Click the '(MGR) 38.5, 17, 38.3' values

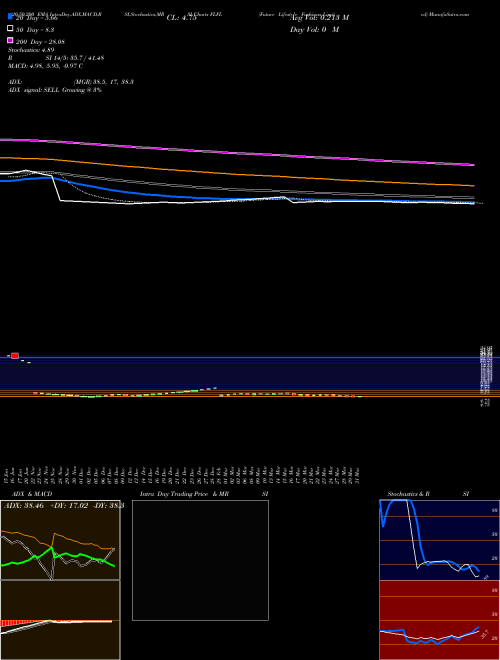coord(104,82)
